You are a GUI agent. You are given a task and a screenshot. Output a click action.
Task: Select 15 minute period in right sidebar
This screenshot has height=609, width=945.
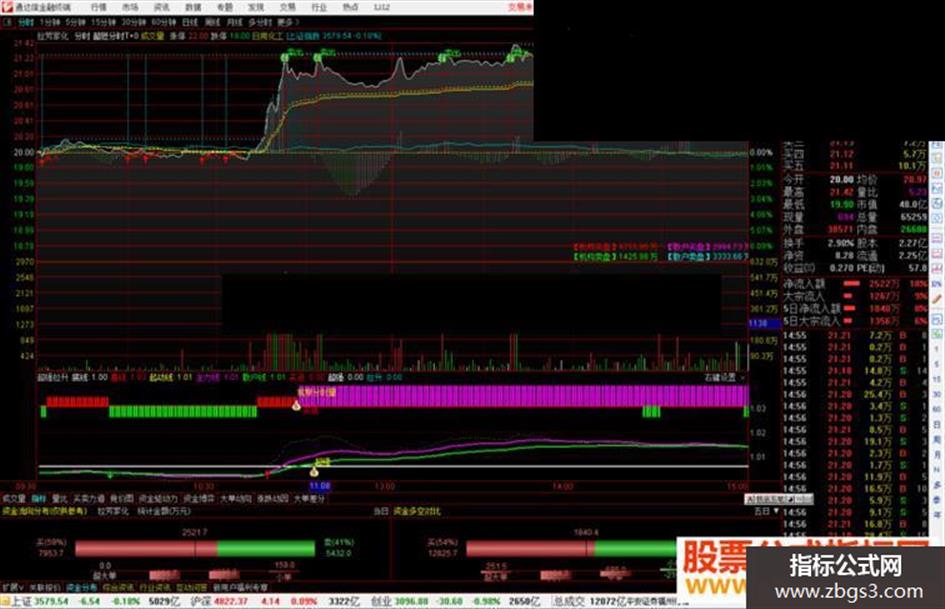937,379
